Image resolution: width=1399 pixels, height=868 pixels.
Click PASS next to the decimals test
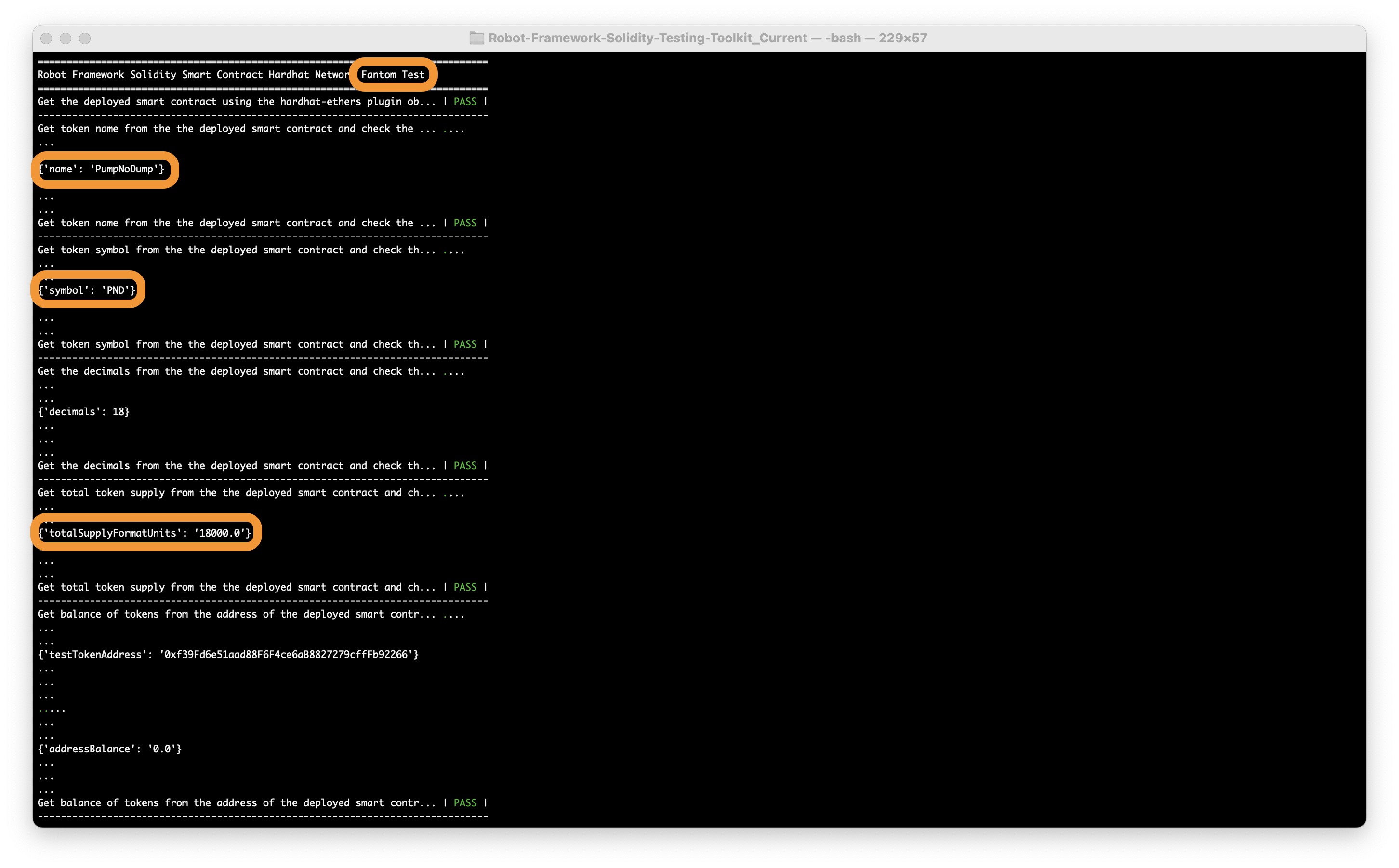465,466
